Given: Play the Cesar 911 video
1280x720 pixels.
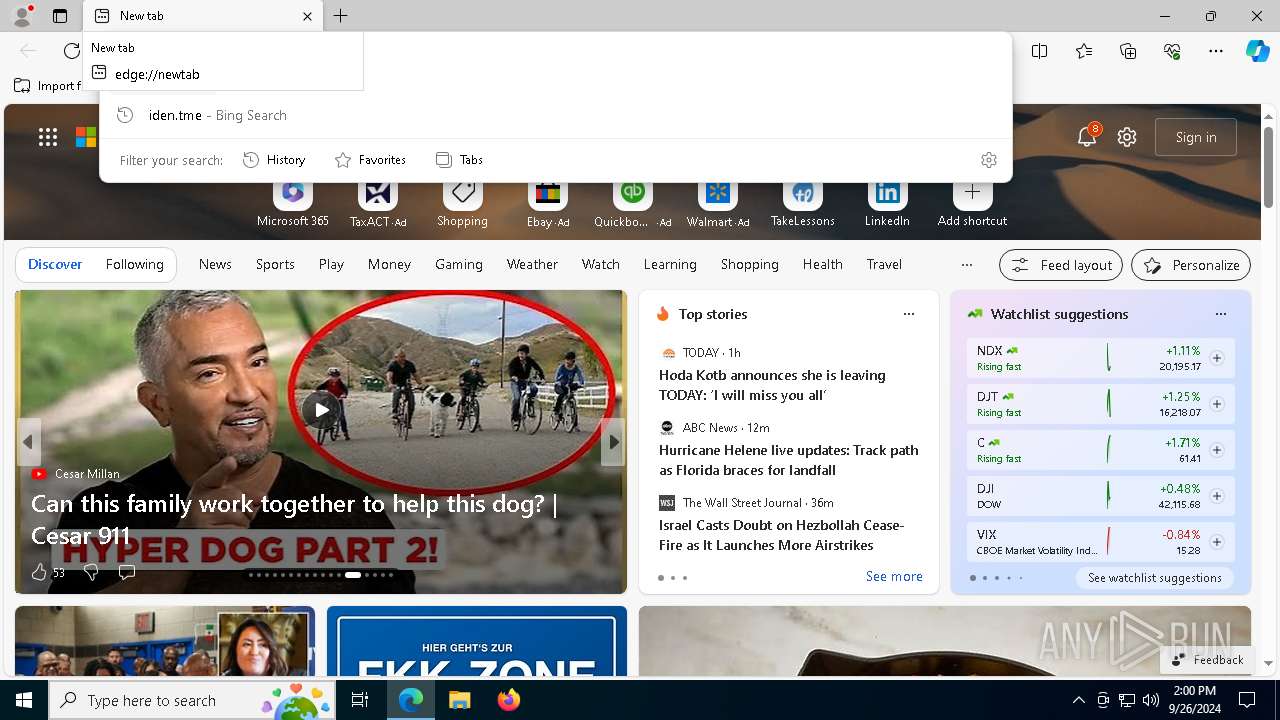Looking at the screenshot, I should 321,409.
